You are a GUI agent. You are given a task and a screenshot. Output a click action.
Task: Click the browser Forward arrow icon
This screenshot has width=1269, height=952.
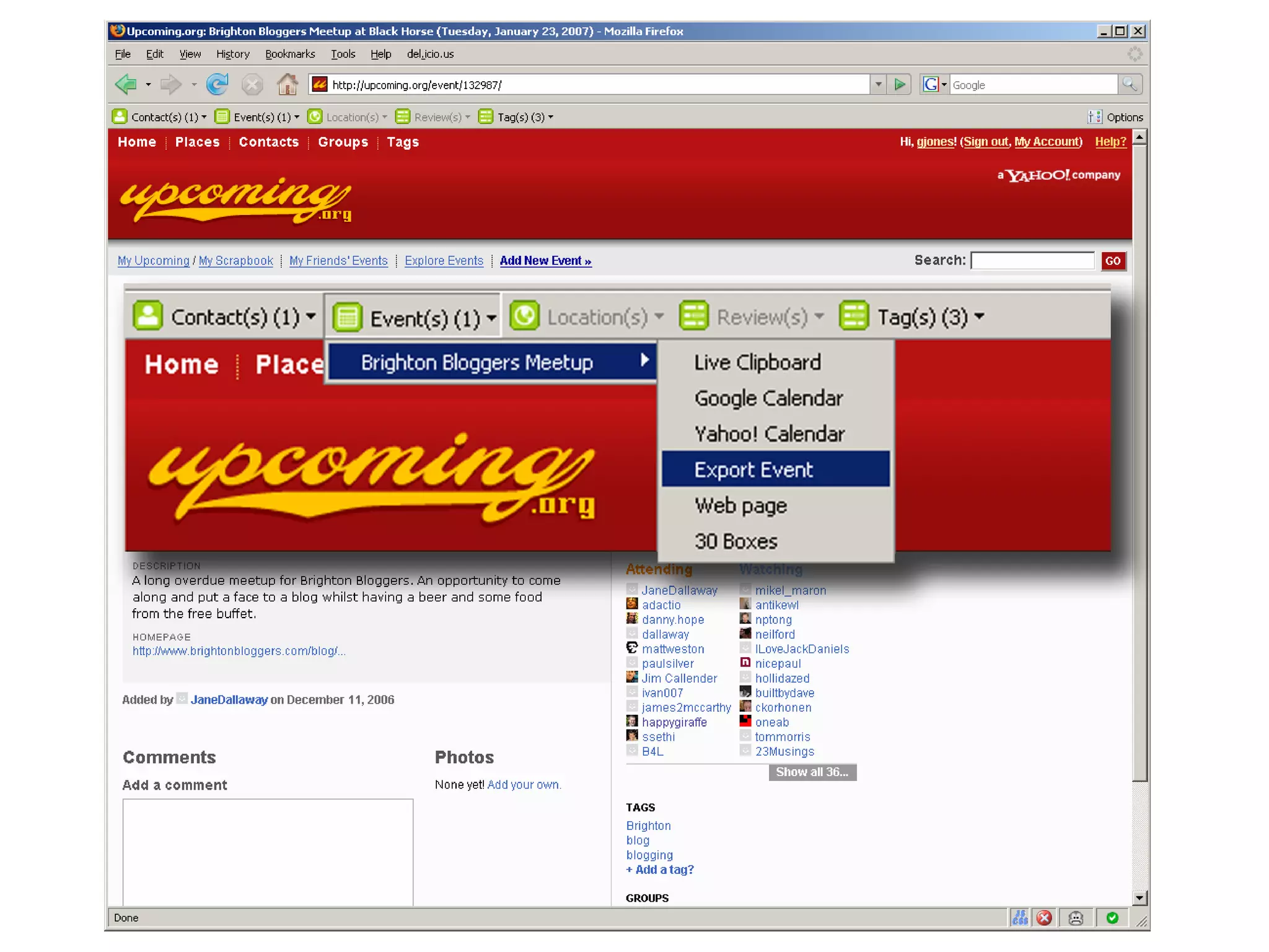pyautogui.click(x=171, y=84)
